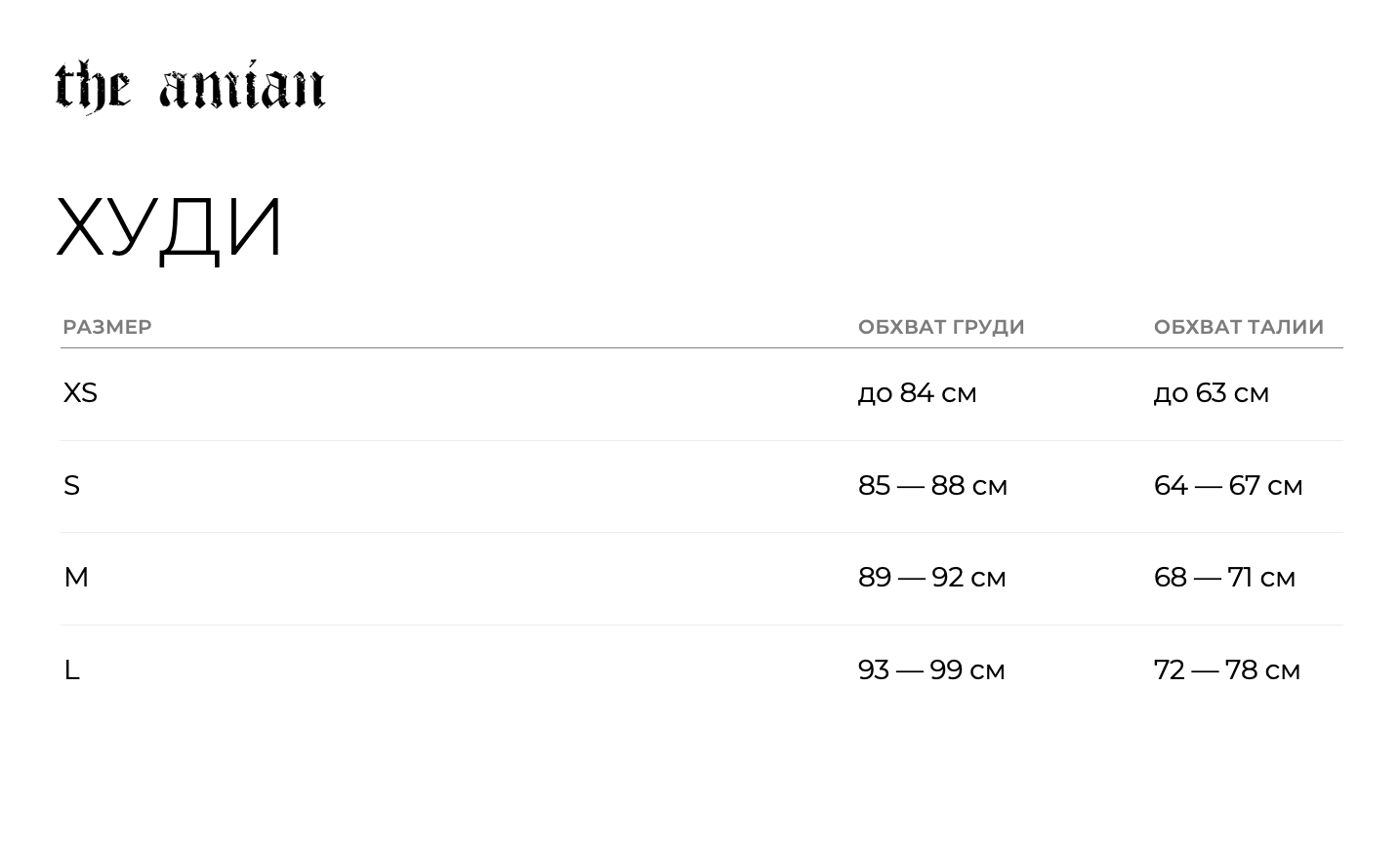
Task: Select the XS size label
Action: 80,392
